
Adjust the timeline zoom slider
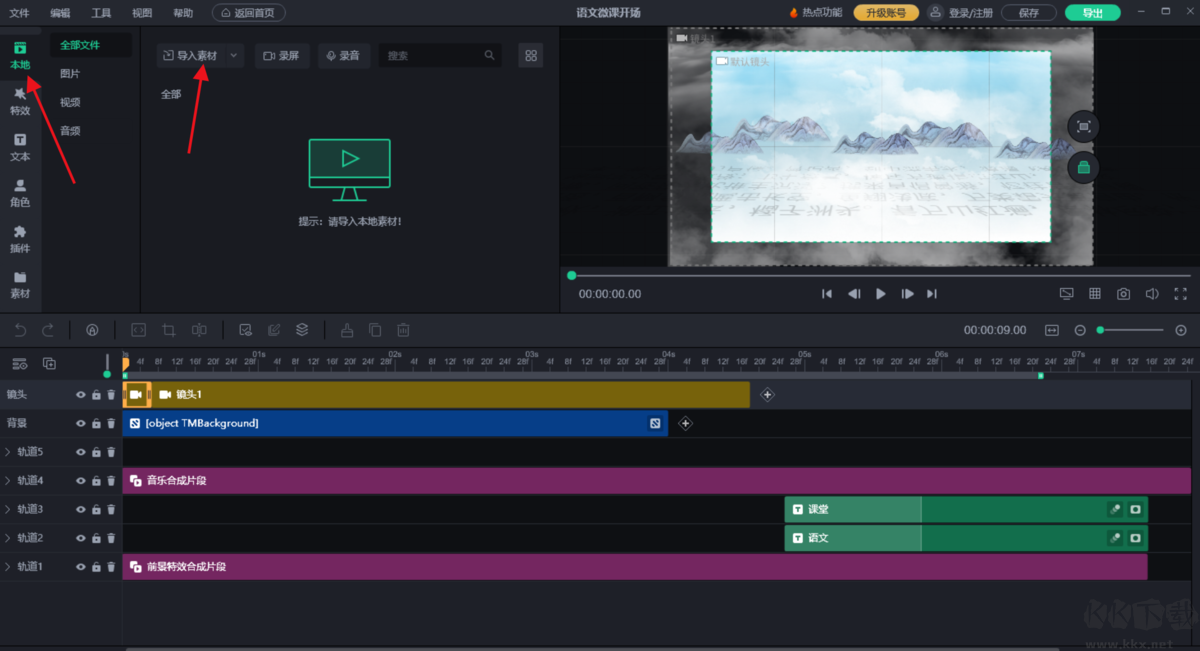coord(1130,330)
